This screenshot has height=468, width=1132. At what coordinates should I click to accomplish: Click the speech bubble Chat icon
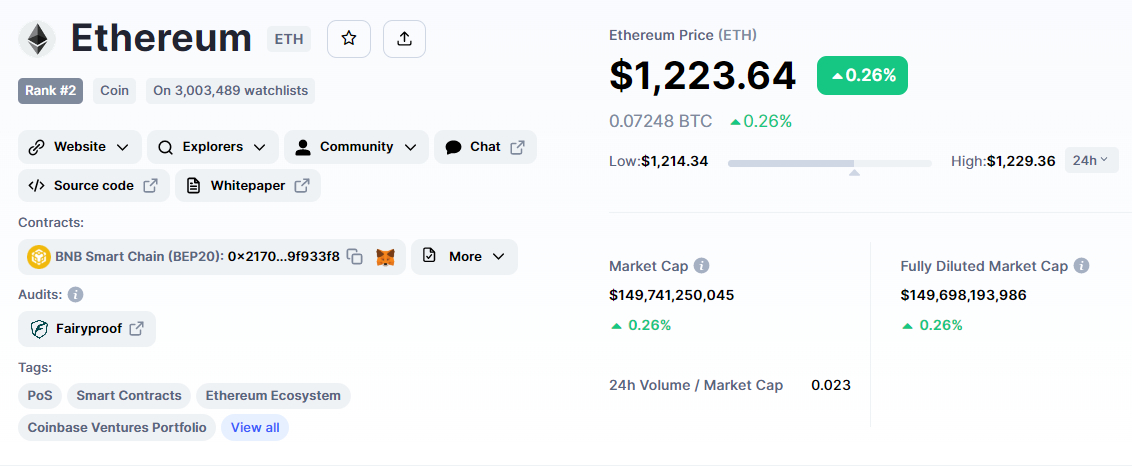[x=453, y=147]
